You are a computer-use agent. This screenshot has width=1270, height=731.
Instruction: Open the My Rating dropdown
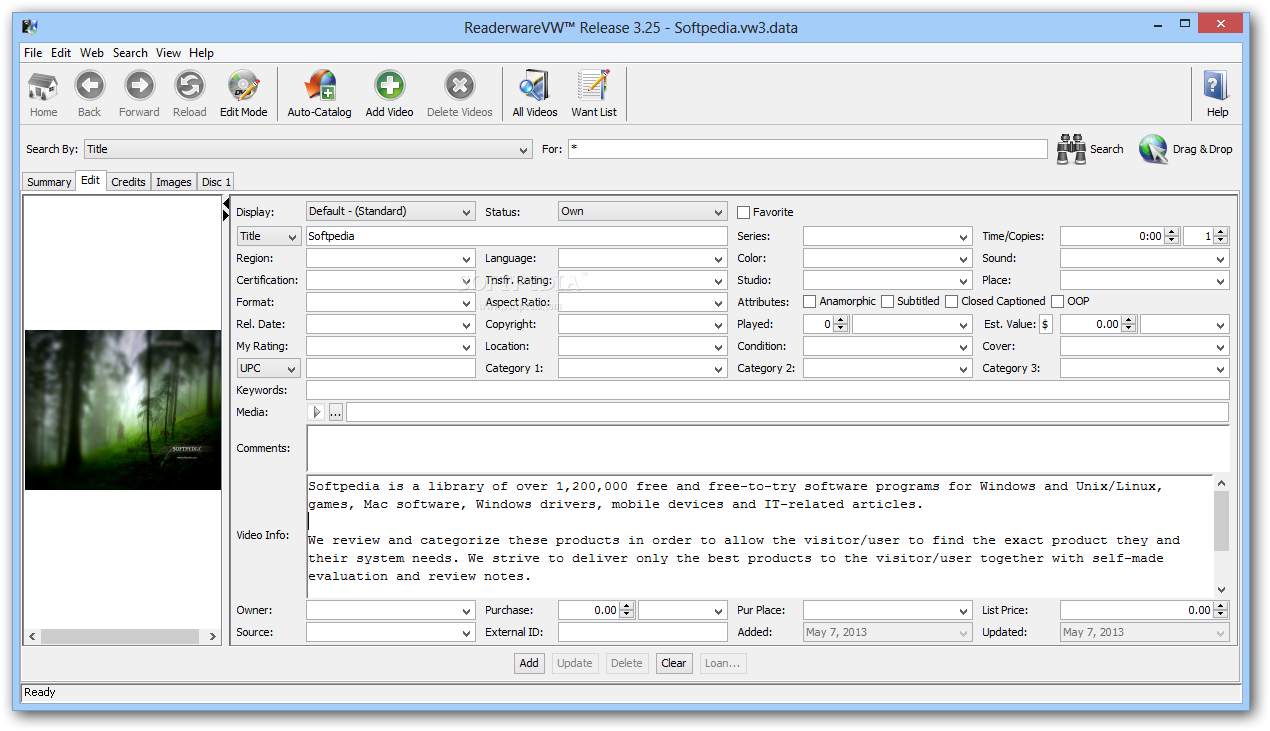pos(467,347)
